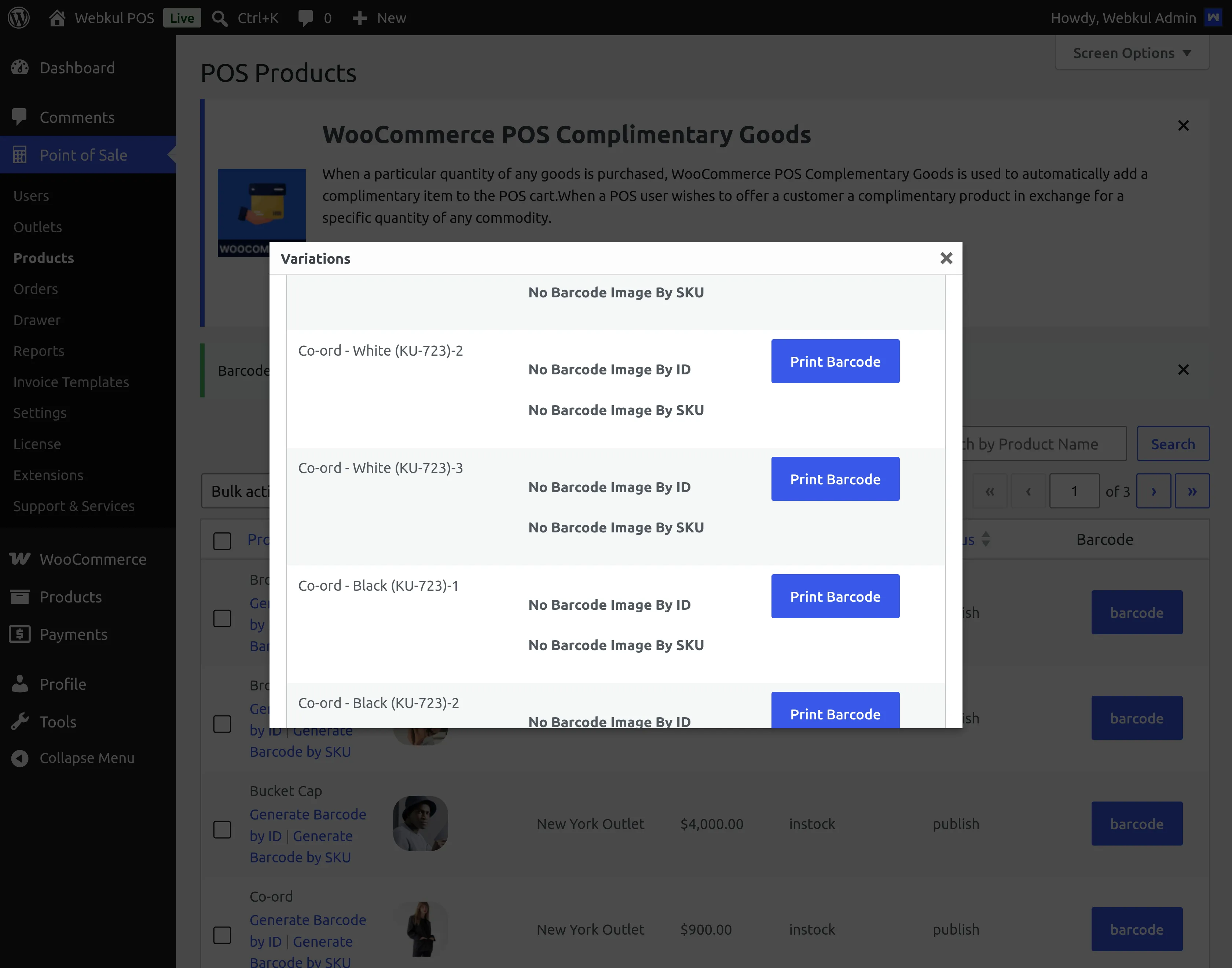Click the plus icon beside New
Viewport: 1232px width, 968px height.
pyautogui.click(x=359, y=18)
